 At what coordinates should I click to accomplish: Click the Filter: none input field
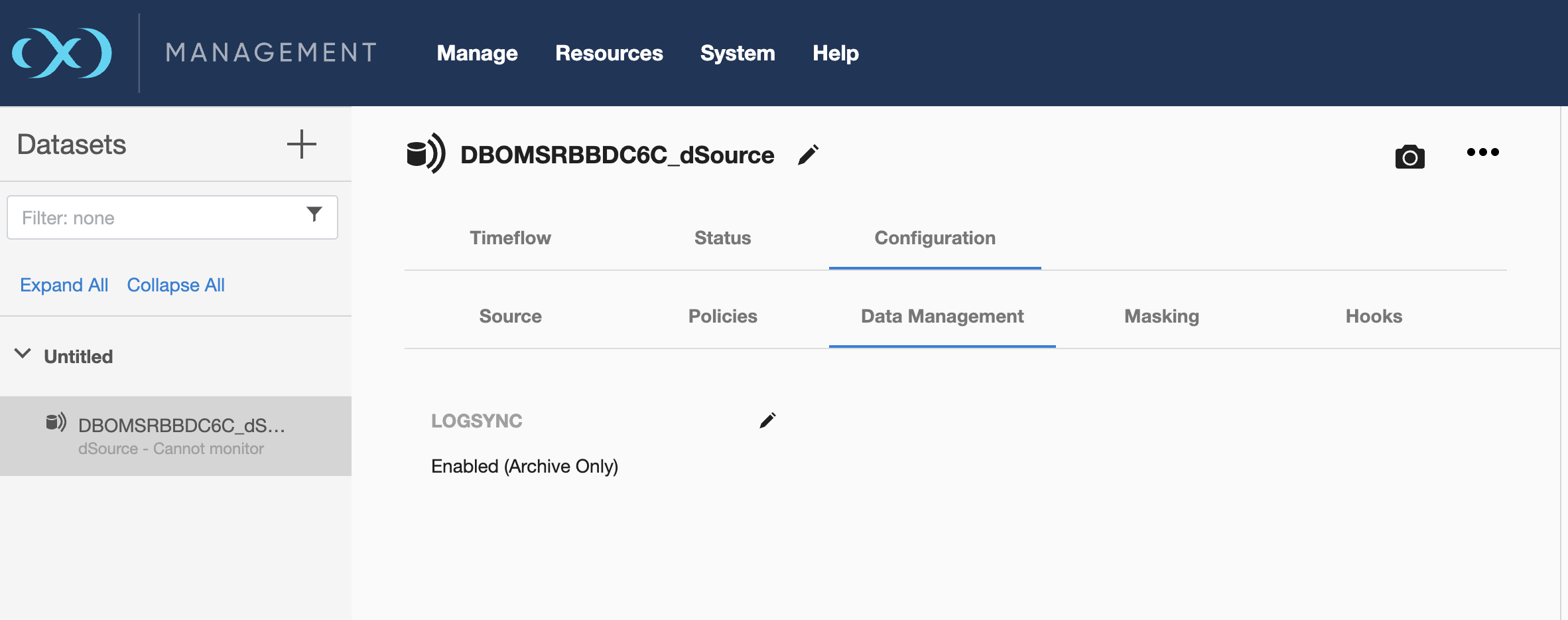click(153, 216)
